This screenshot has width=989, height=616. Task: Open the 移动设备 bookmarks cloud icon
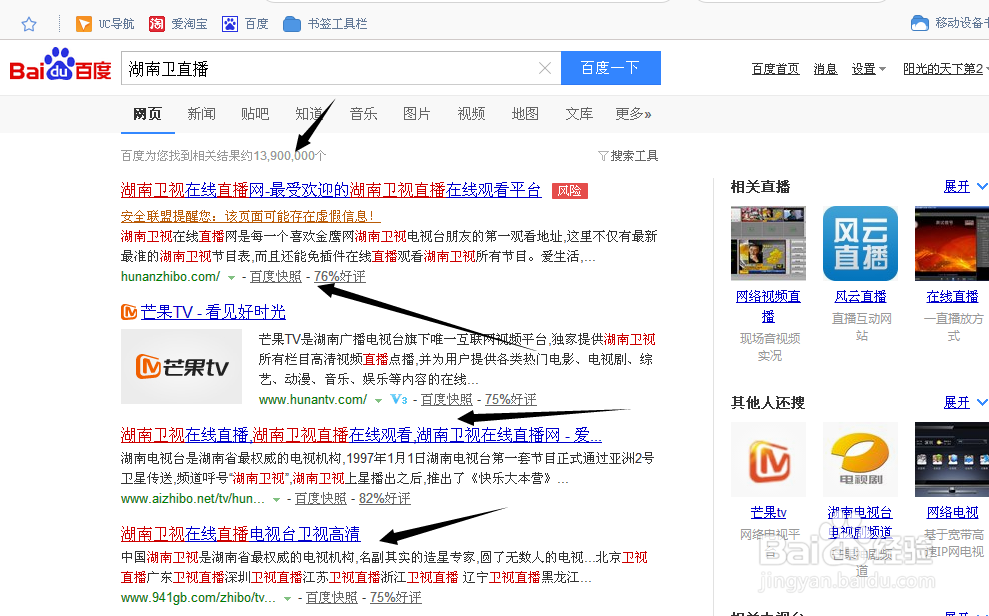920,23
